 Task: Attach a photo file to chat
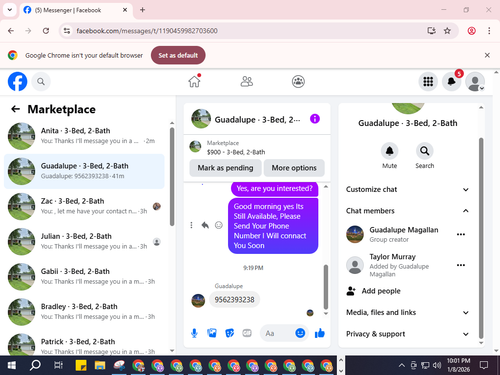(x=212, y=333)
